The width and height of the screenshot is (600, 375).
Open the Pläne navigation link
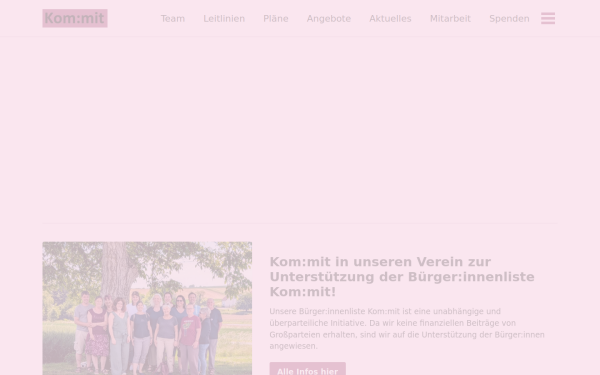276,19
